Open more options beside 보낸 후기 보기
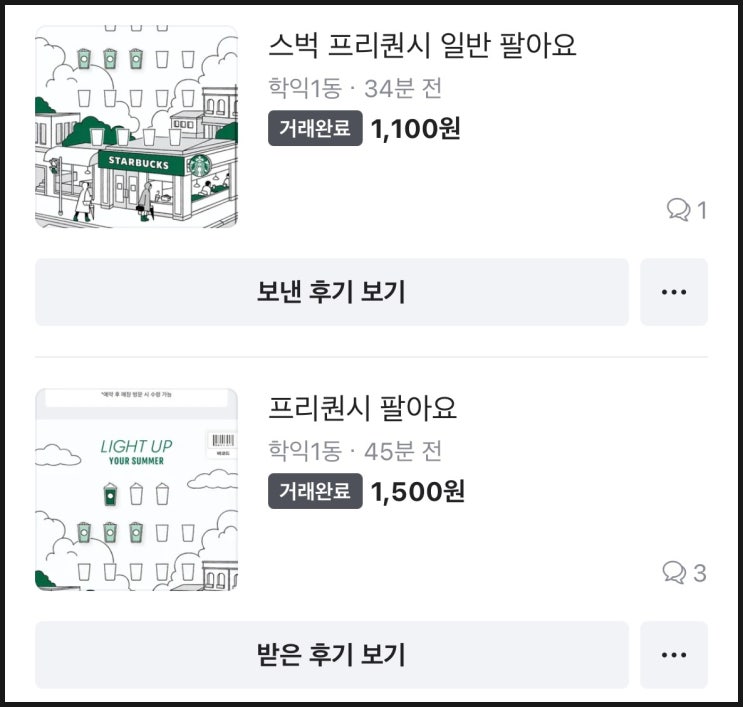Viewport: 743px width, 707px height. [674, 292]
